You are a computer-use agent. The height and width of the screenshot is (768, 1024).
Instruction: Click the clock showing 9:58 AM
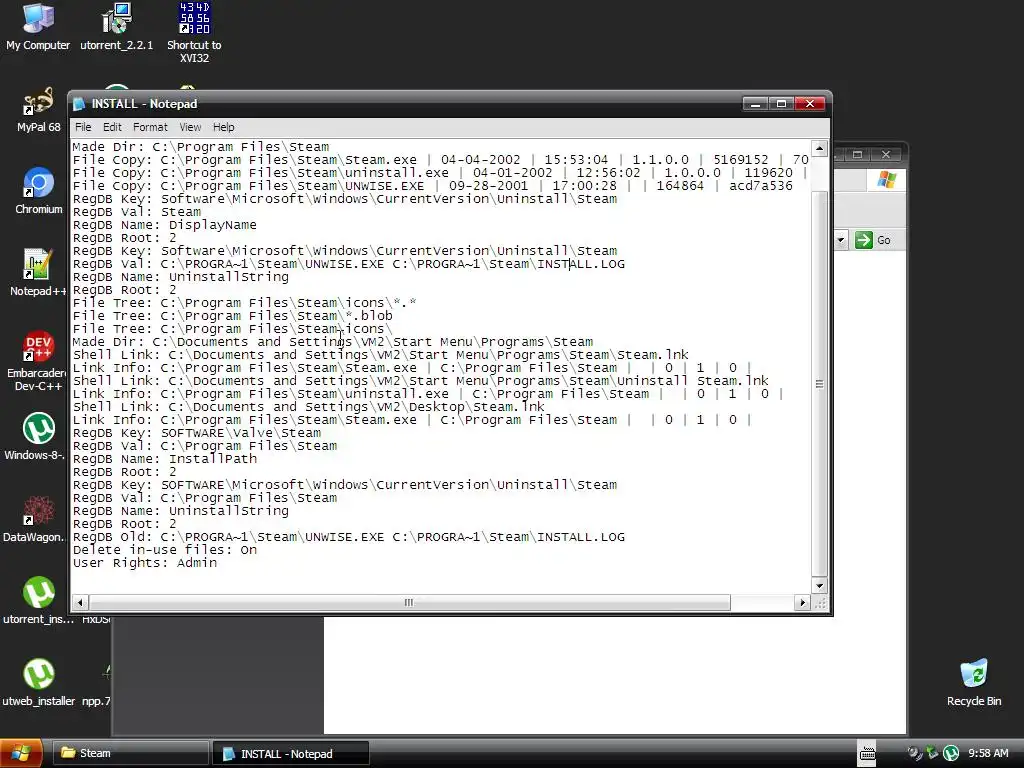[x=988, y=753]
